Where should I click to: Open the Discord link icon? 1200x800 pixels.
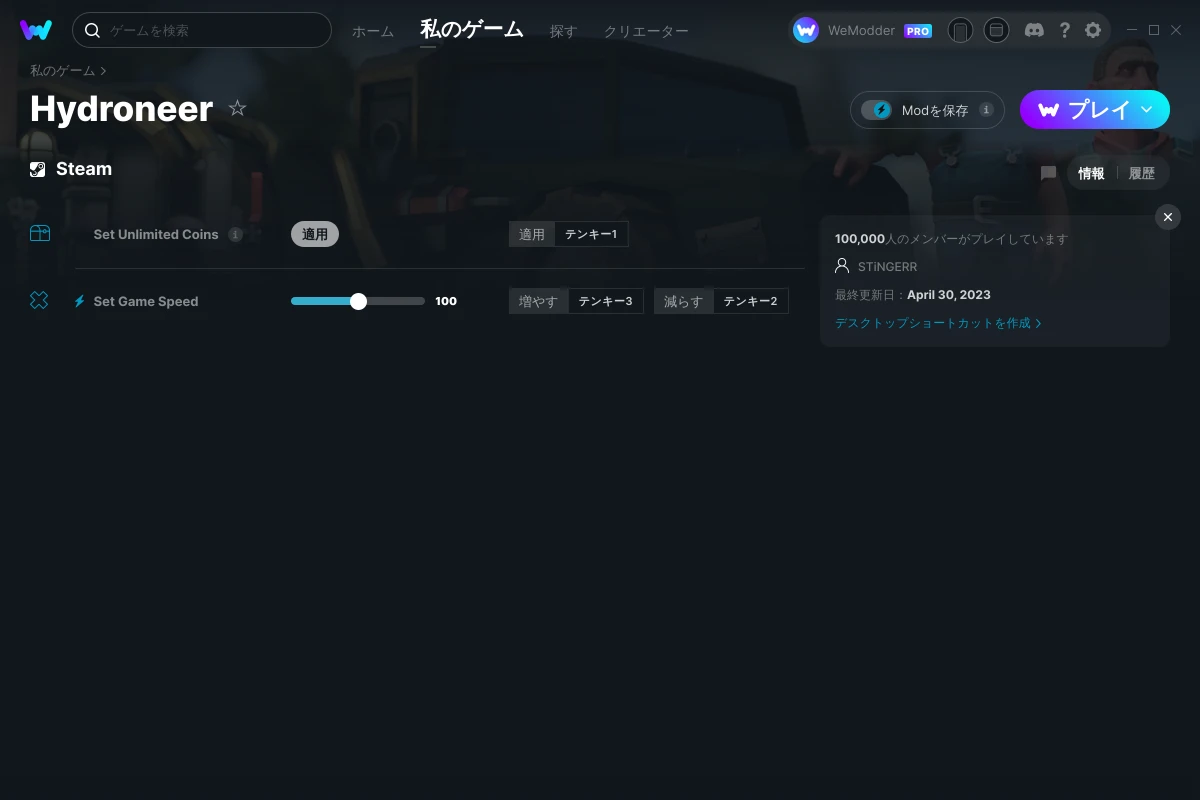(x=1035, y=30)
